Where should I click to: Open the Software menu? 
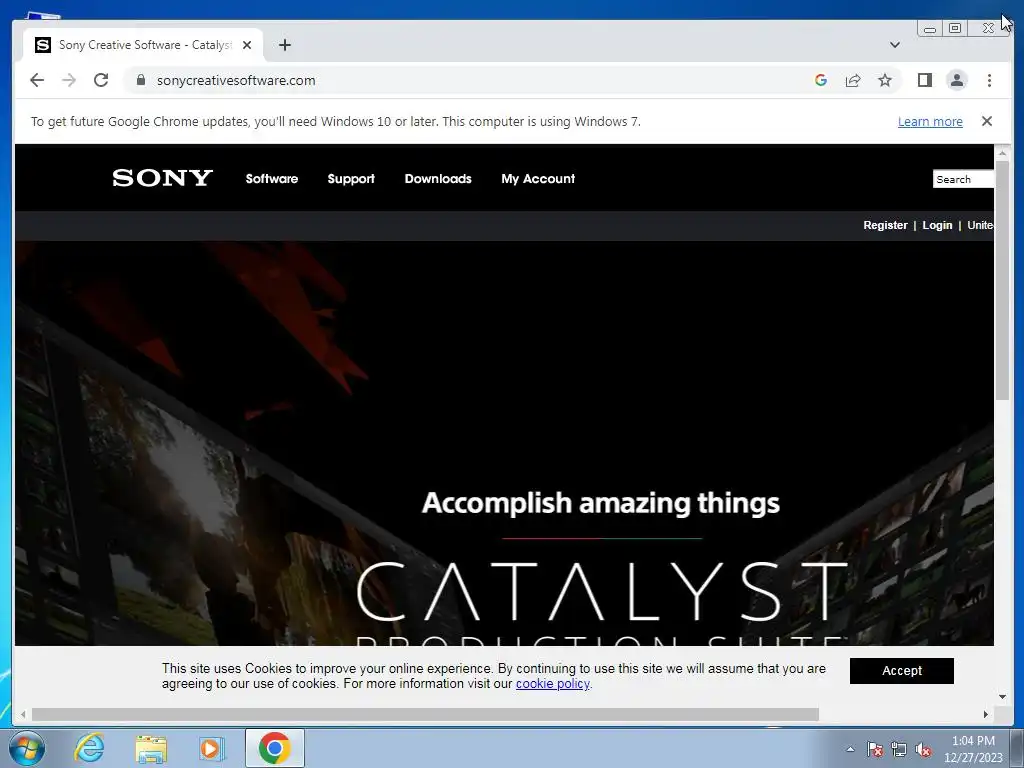pos(272,179)
